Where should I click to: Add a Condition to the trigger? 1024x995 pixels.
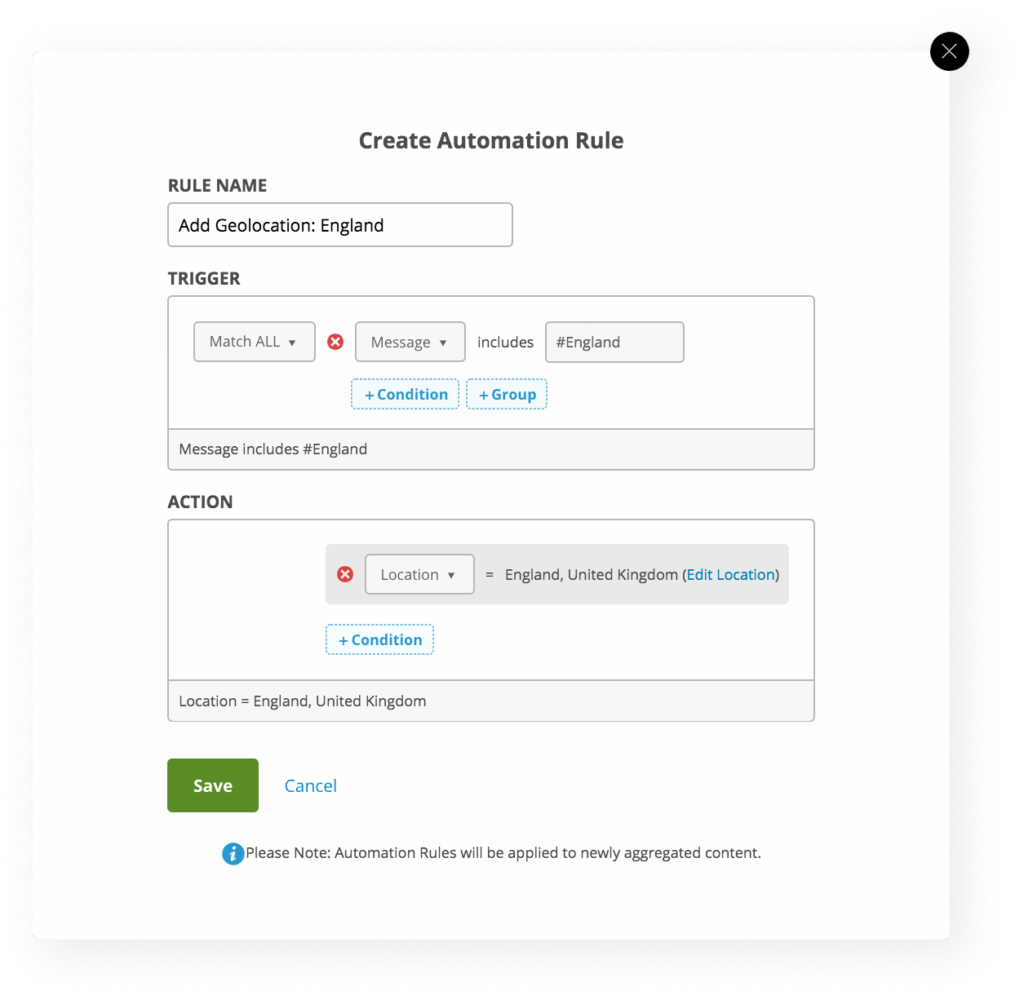[x=405, y=394]
